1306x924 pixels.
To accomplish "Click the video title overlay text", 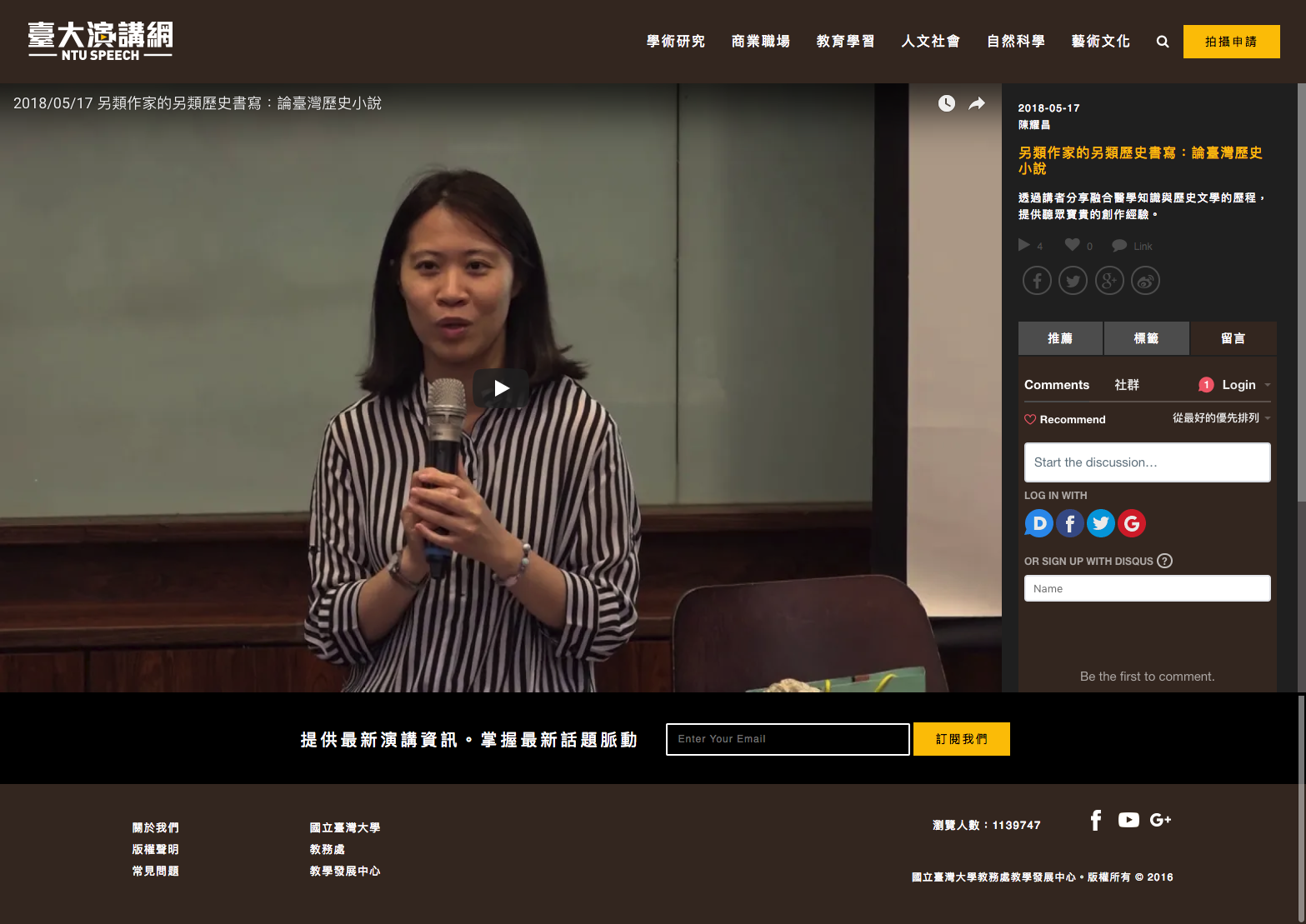I will click(x=198, y=103).
